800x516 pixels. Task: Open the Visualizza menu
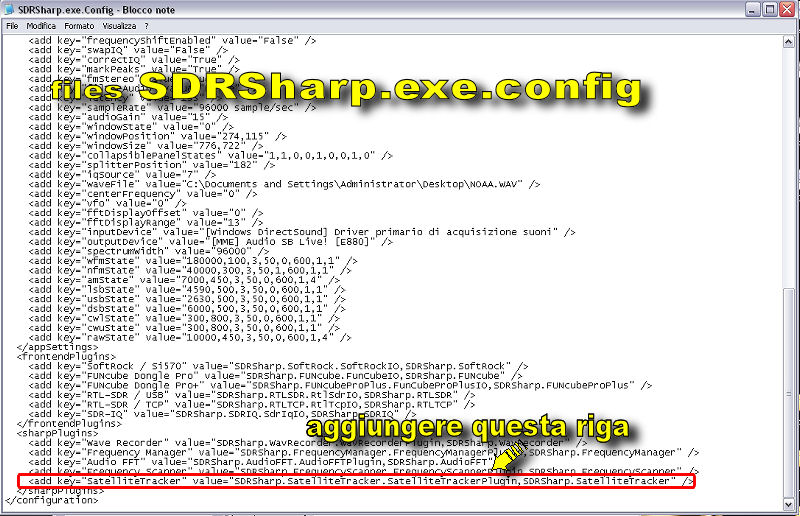(x=119, y=26)
